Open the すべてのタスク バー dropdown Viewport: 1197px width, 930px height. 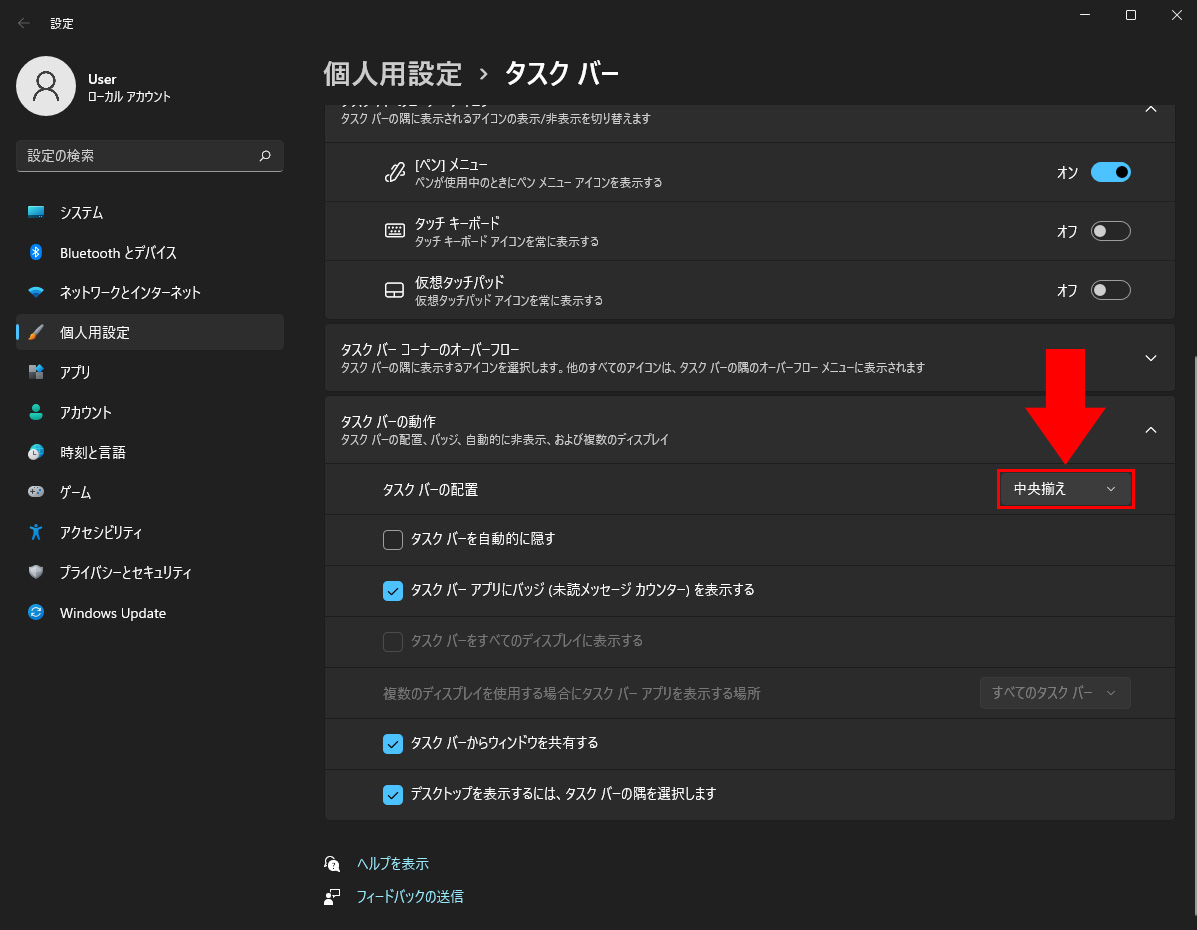(1055, 693)
